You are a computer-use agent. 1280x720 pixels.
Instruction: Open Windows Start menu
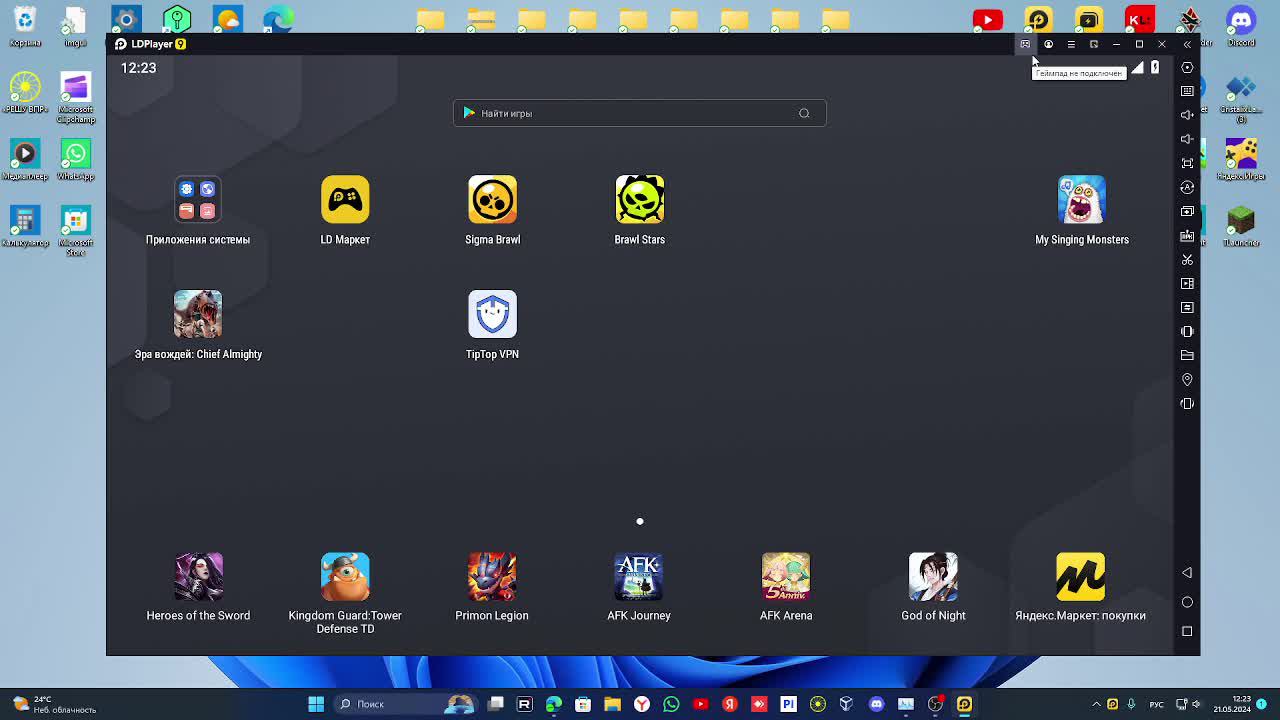click(x=316, y=704)
